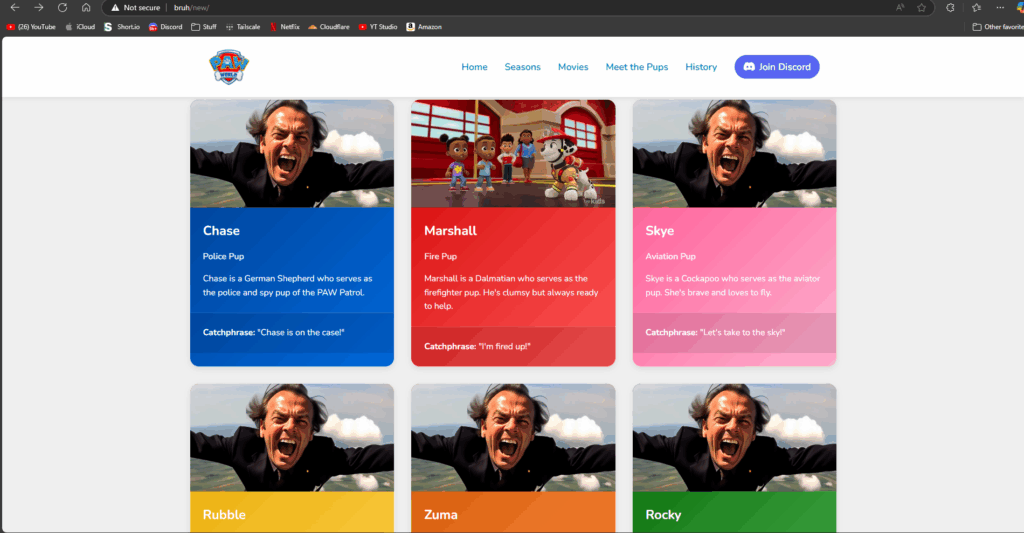Open the History nav link
Image resolution: width=1024 pixels, height=533 pixels.
pyautogui.click(x=701, y=67)
